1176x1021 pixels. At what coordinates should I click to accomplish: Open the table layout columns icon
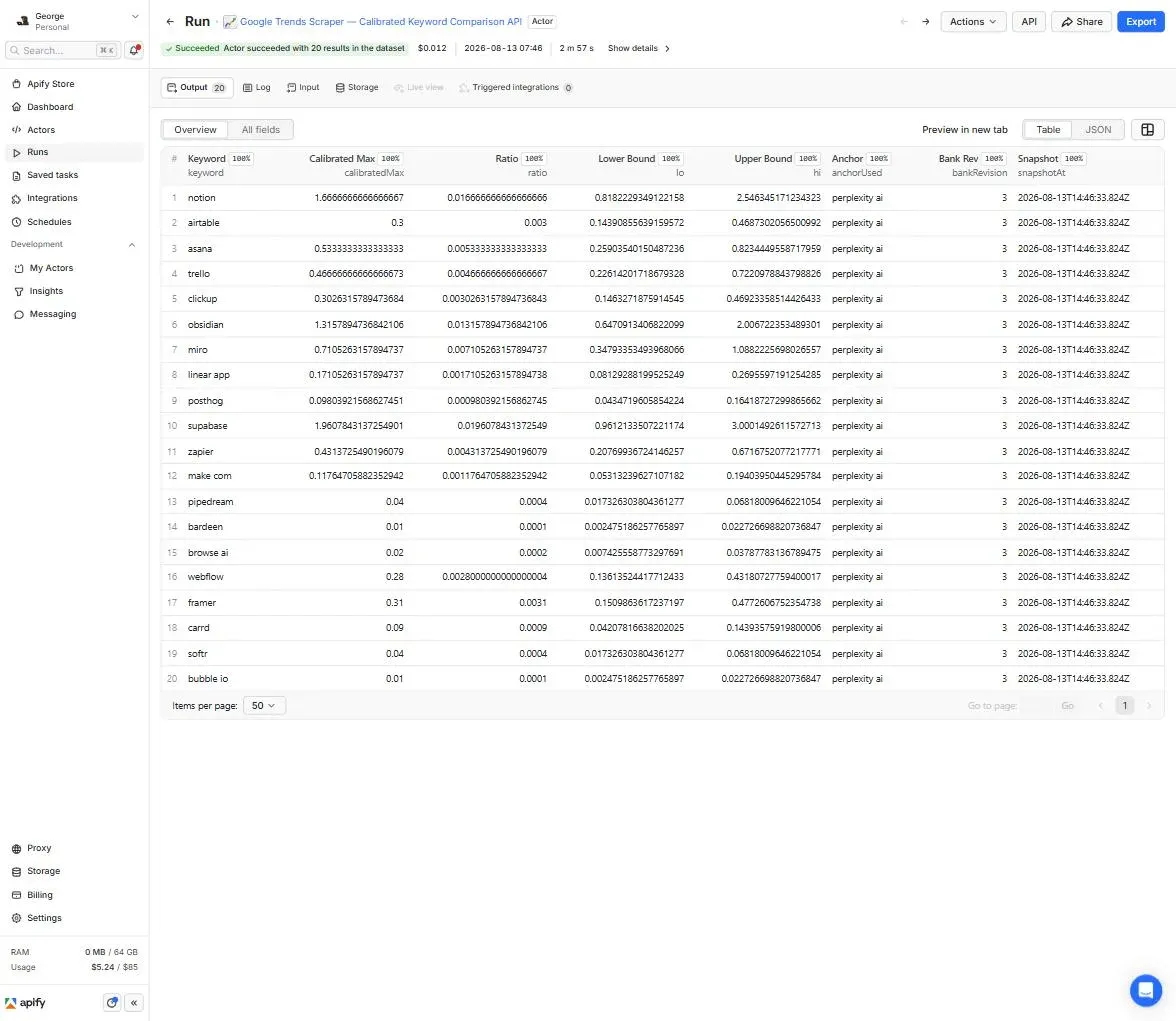tap(1148, 130)
